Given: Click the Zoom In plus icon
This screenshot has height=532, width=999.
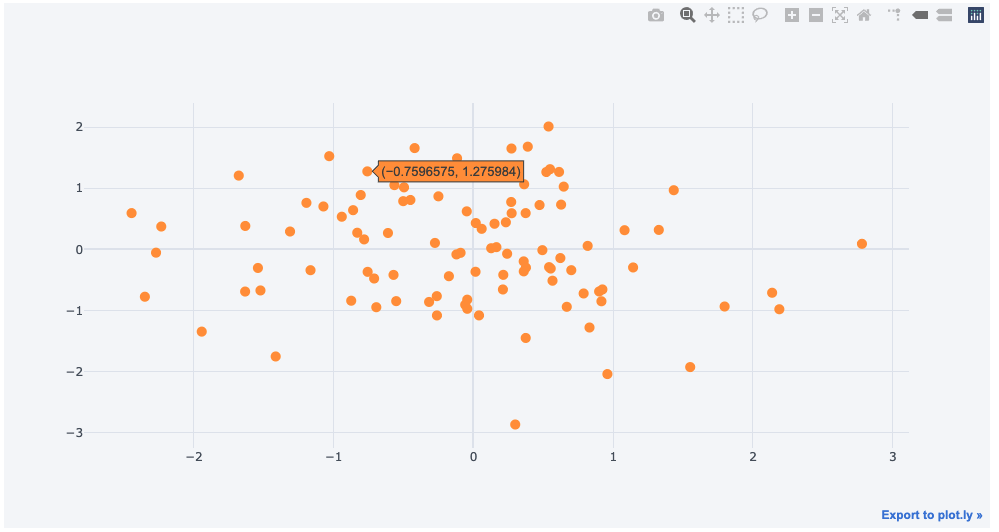Looking at the screenshot, I should point(792,15).
